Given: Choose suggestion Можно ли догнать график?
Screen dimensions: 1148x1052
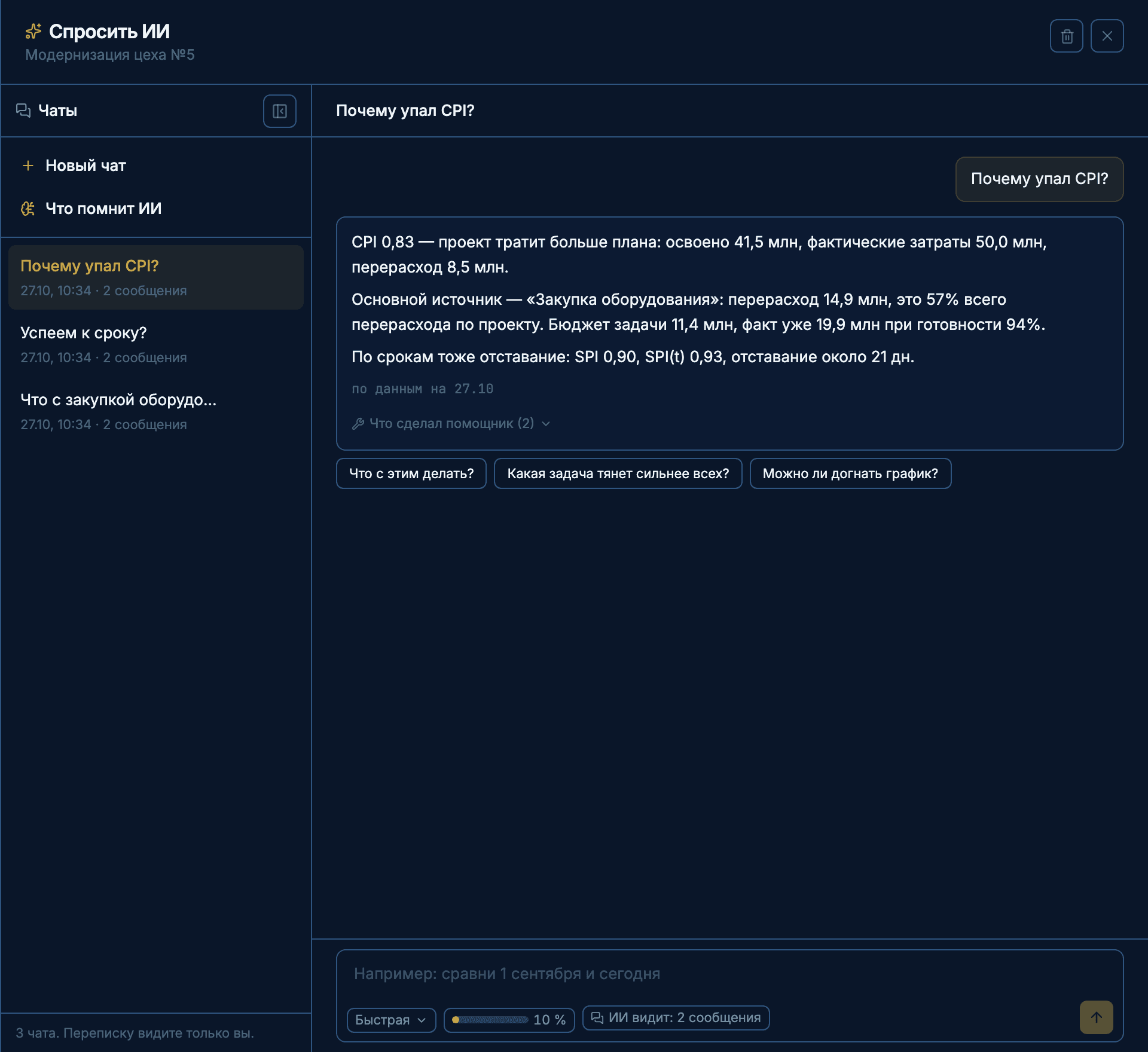Looking at the screenshot, I should [850, 473].
